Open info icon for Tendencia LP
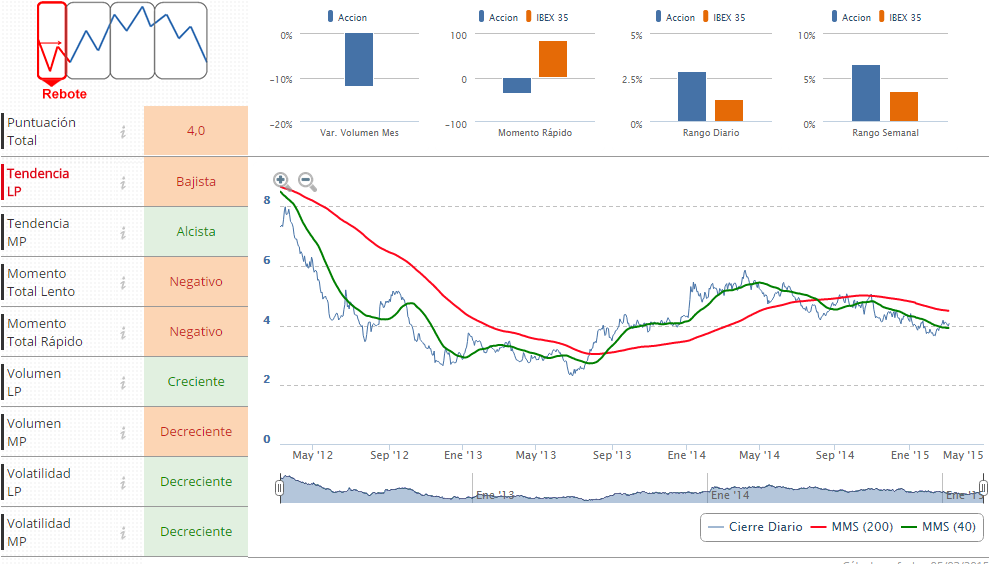Viewport: 990px width, 564px height. click(123, 182)
